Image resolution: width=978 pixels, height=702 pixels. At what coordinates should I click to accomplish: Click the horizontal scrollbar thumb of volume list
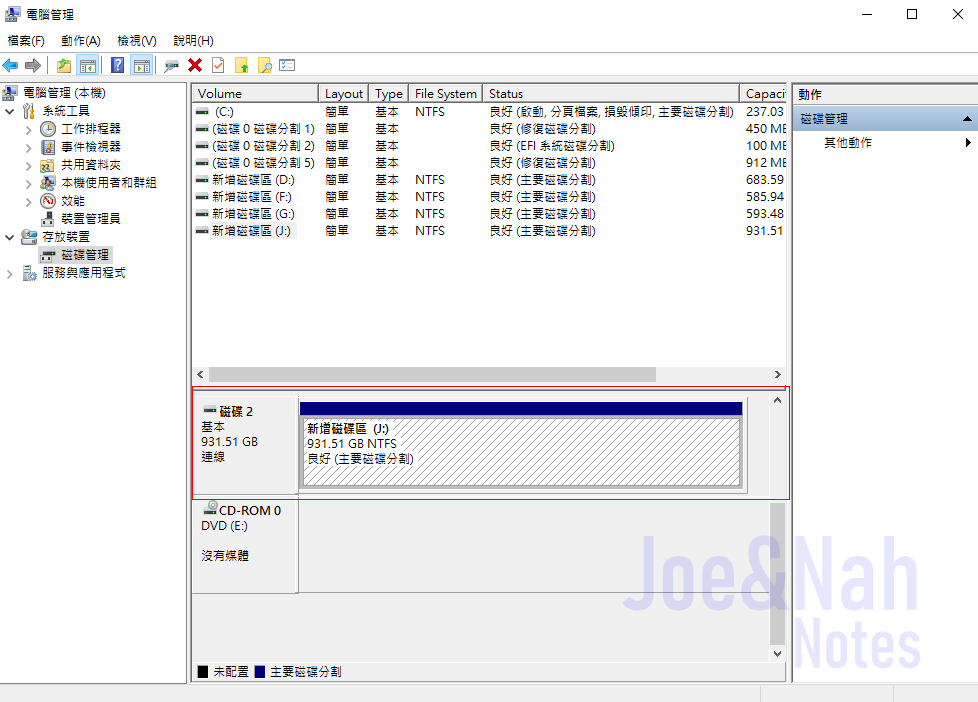pos(432,374)
